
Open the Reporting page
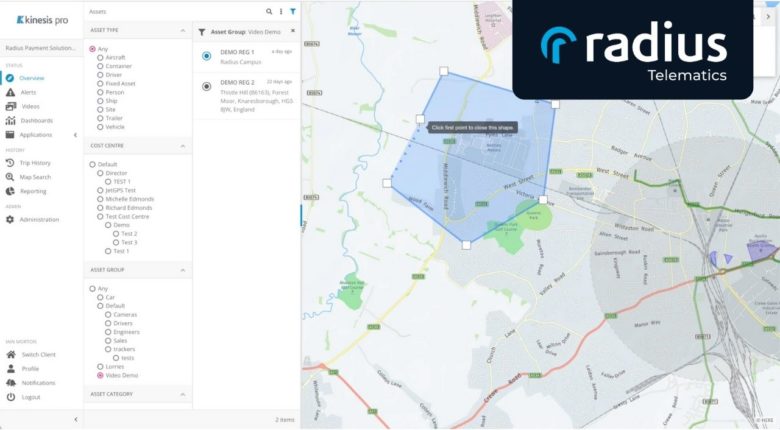point(33,191)
